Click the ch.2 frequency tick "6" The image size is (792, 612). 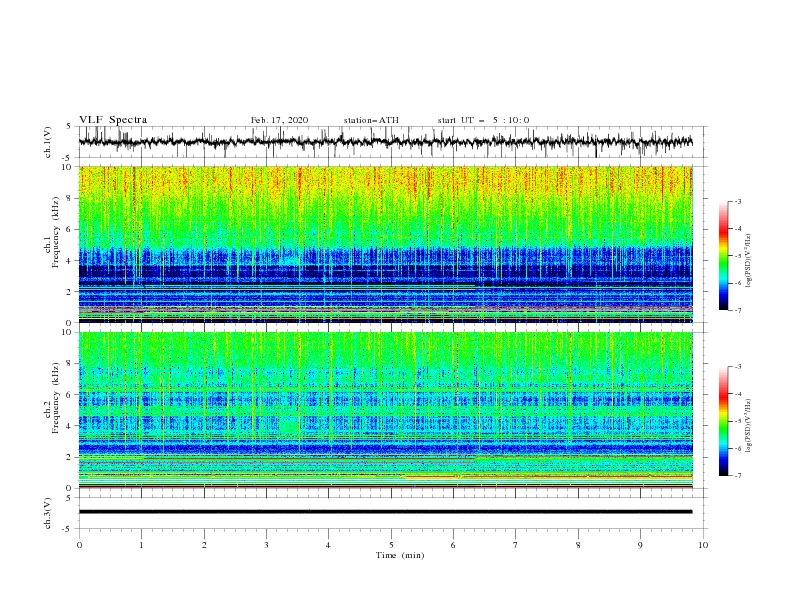(x=70, y=394)
